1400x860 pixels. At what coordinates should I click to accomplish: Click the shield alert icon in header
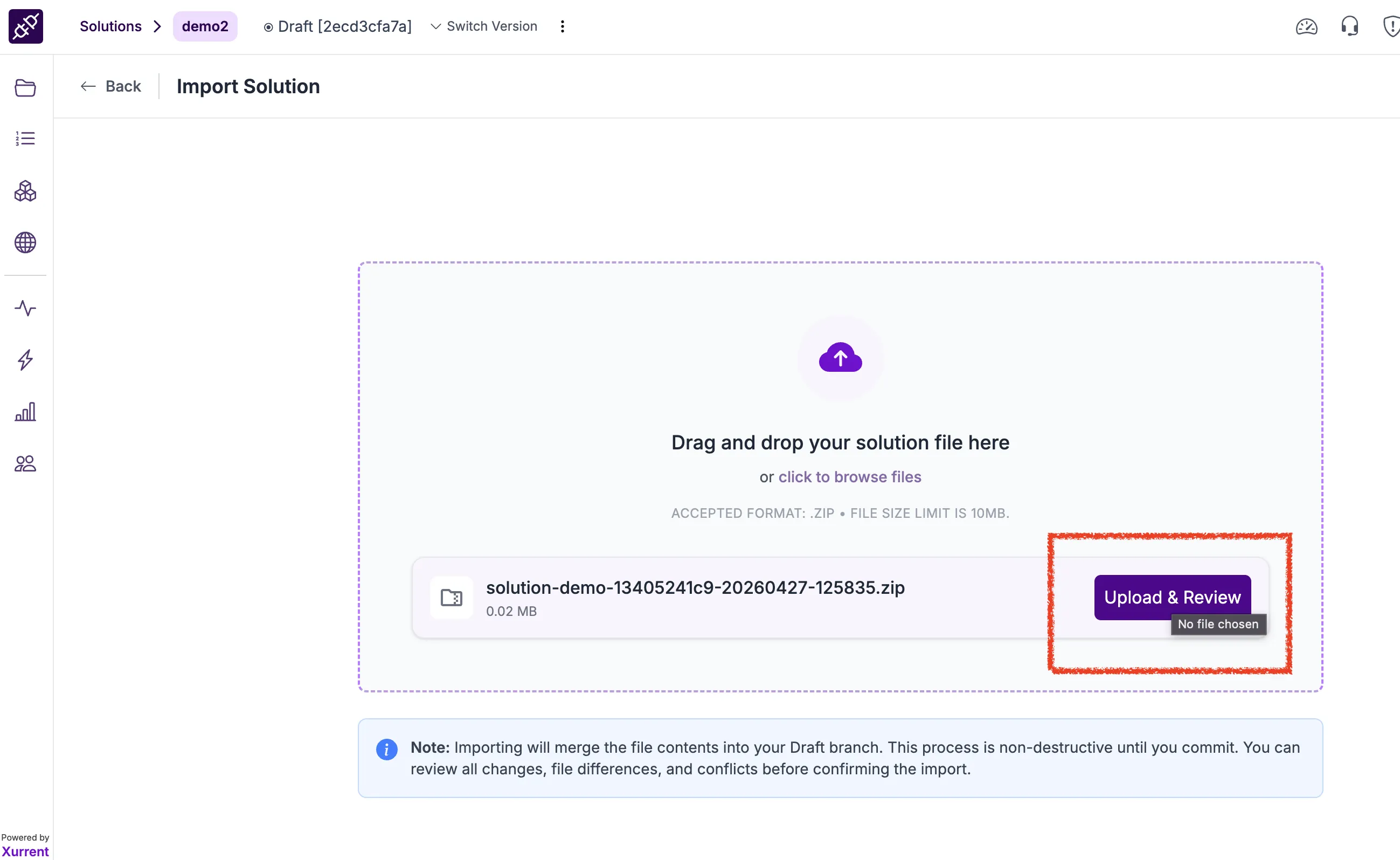click(x=1391, y=26)
